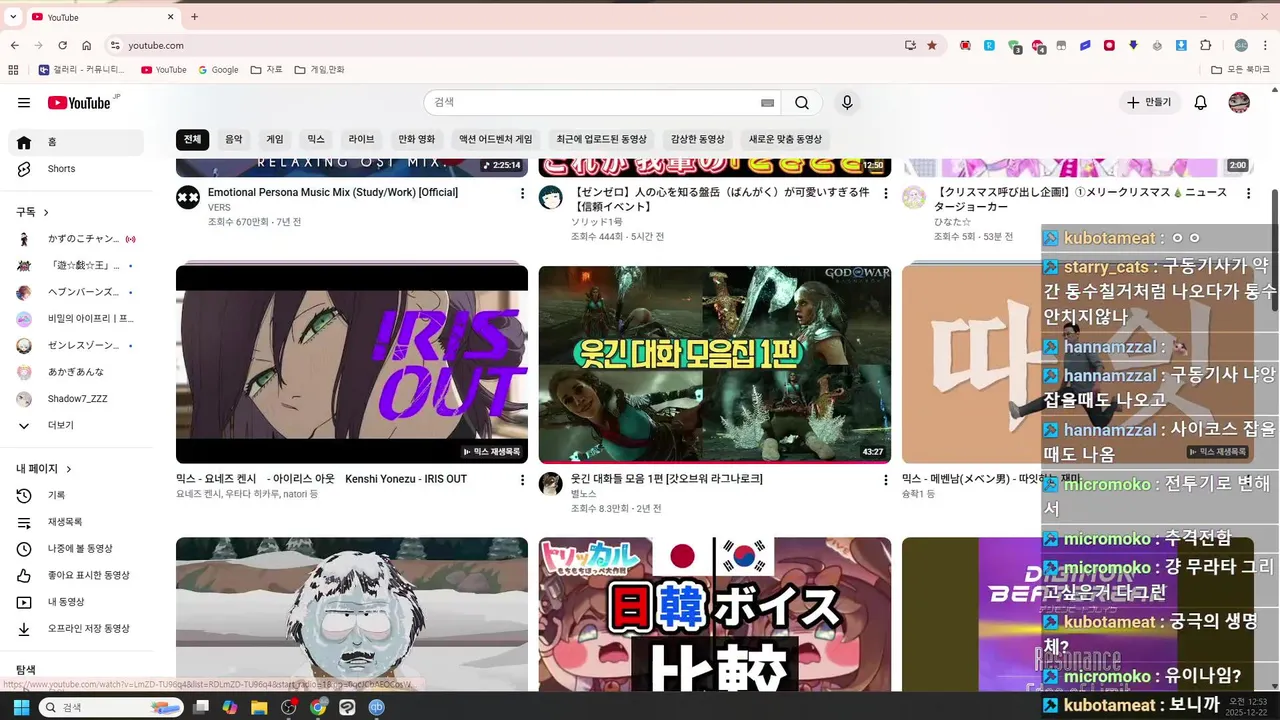Select the 감상한 동영상 chip
The width and height of the screenshot is (1280, 720).
tap(697, 139)
